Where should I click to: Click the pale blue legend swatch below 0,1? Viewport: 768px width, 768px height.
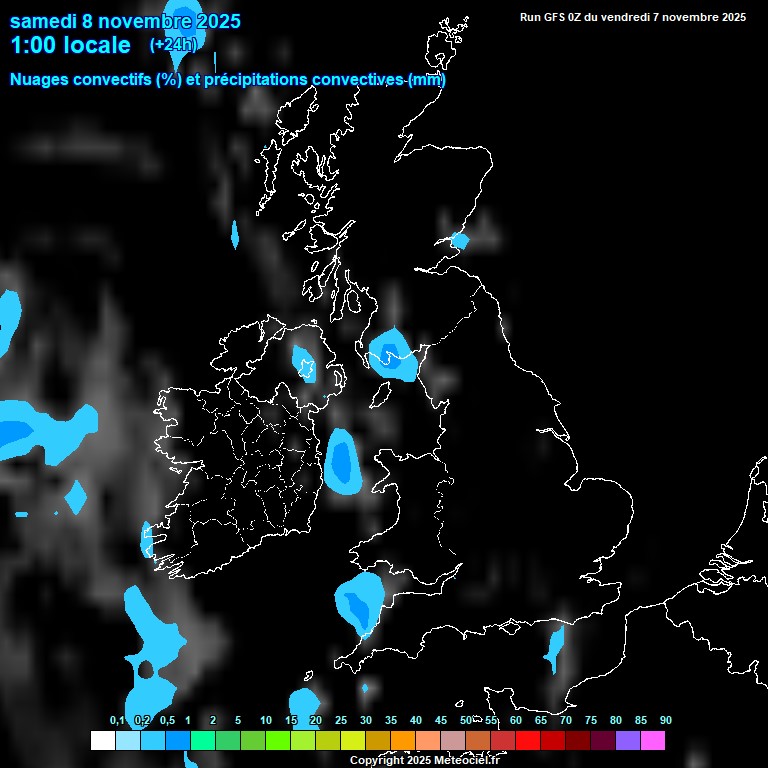pyautogui.click(x=127, y=741)
